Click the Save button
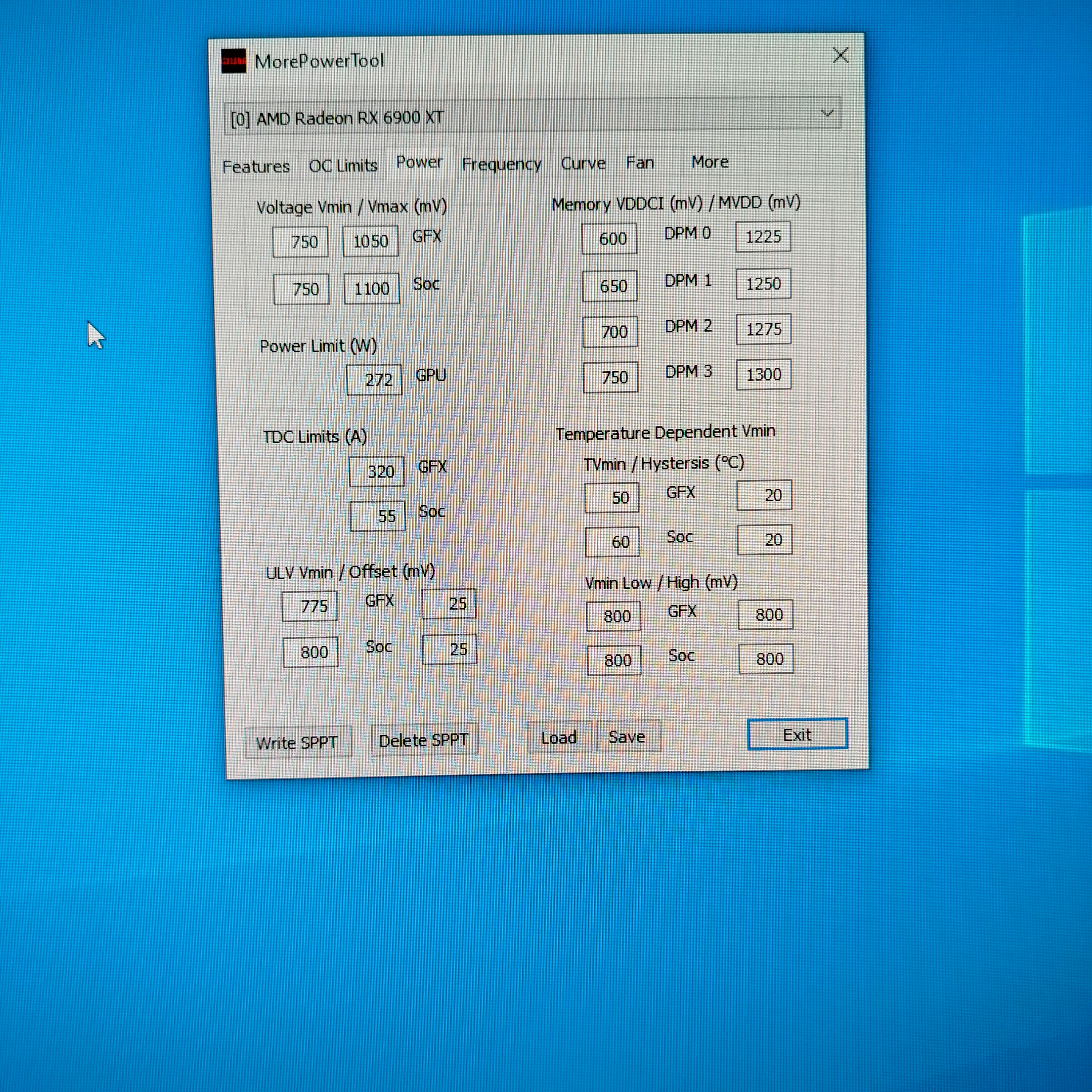 pyautogui.click(x=627, y=736)
